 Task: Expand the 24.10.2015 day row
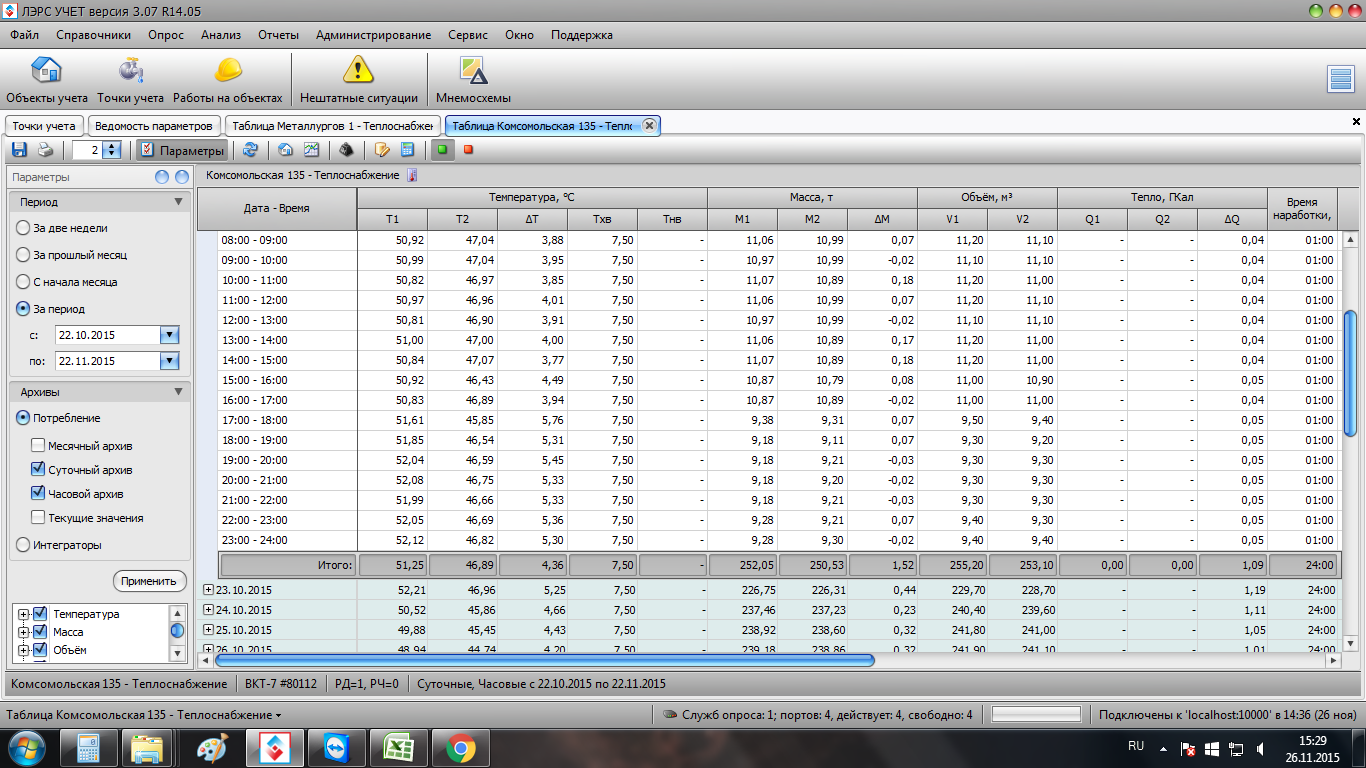click(x=208, y=610)
